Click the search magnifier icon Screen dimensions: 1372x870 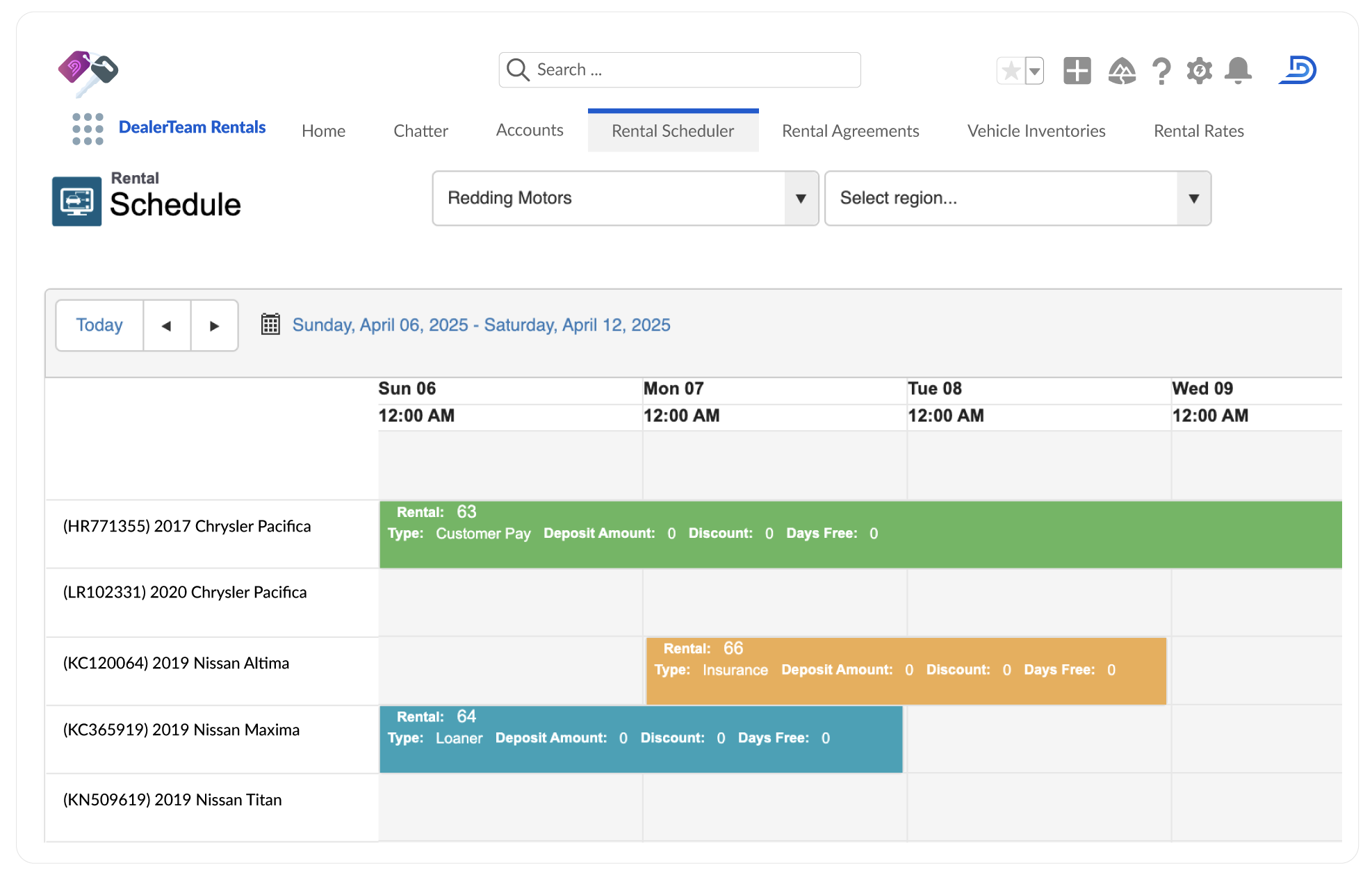tap(518, 69)
